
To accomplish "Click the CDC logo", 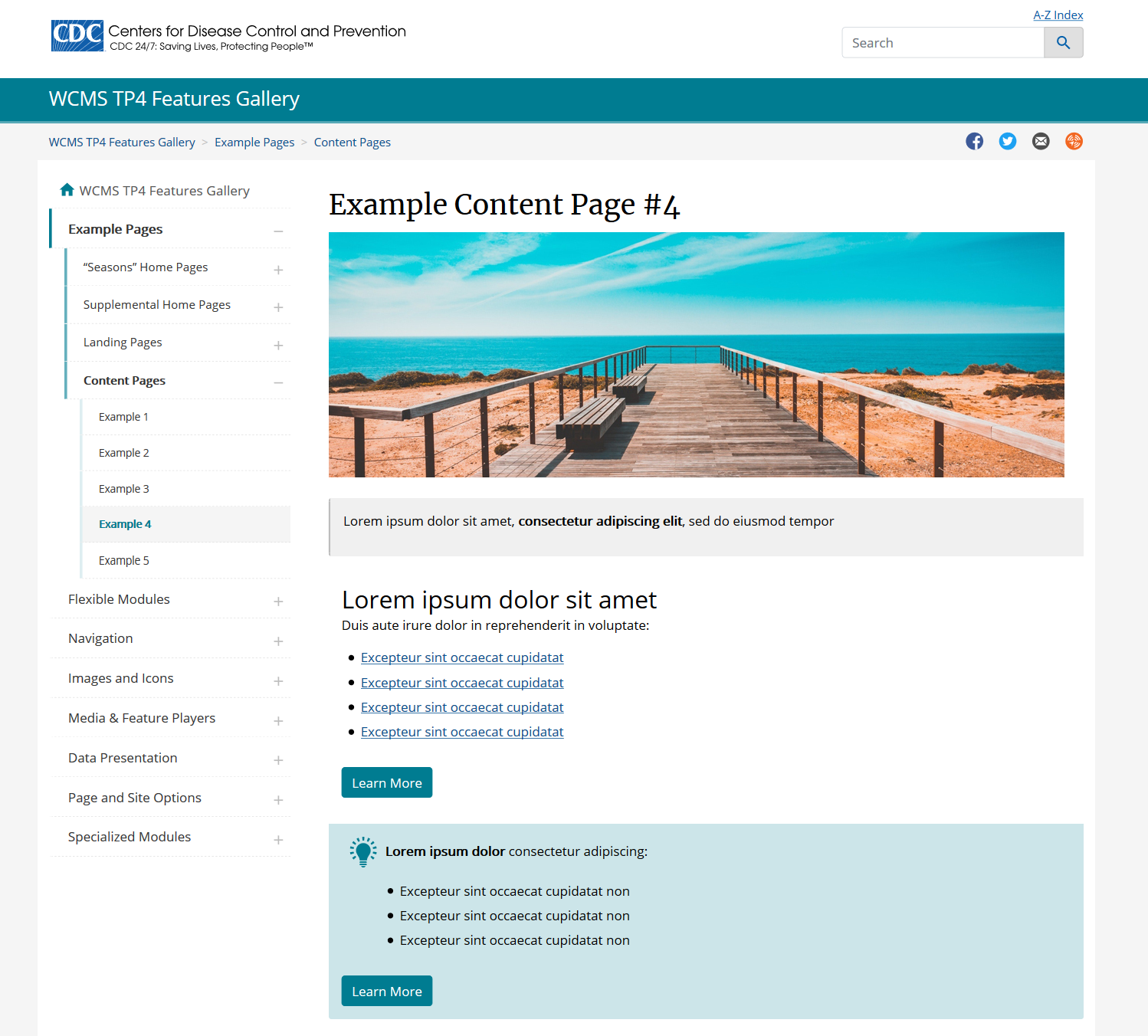I will (x=77, y=36).
